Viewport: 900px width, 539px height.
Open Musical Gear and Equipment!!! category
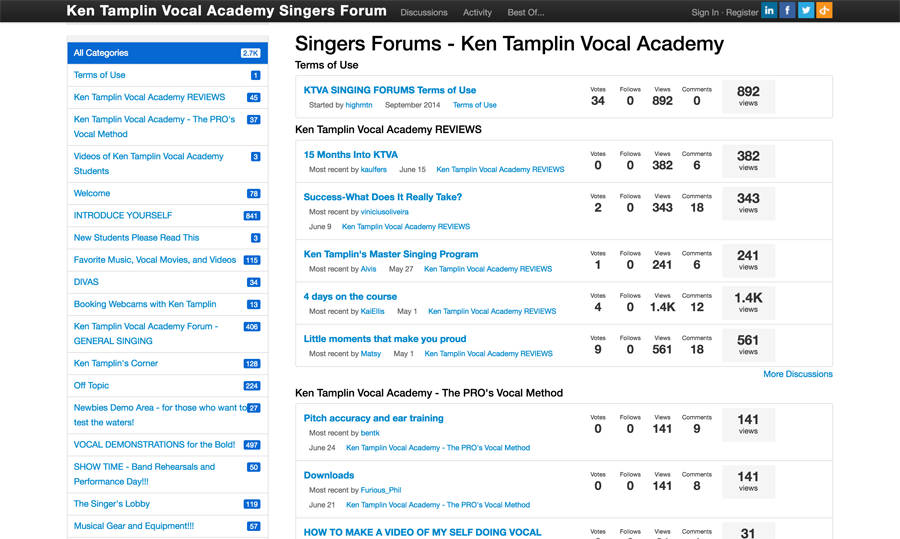[134, 526]
